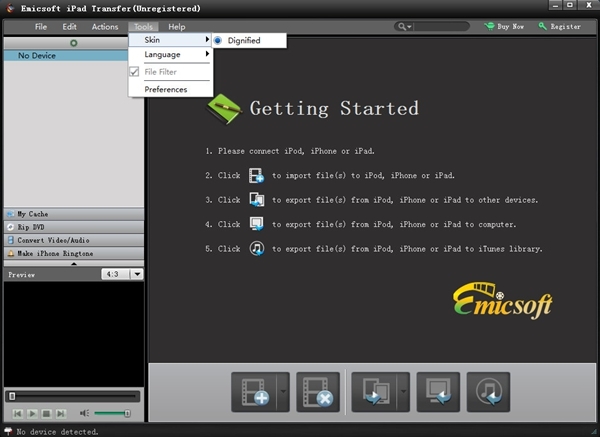Mute audio with the speaker icon
600x437 pixels.
[x=84, y=413]
